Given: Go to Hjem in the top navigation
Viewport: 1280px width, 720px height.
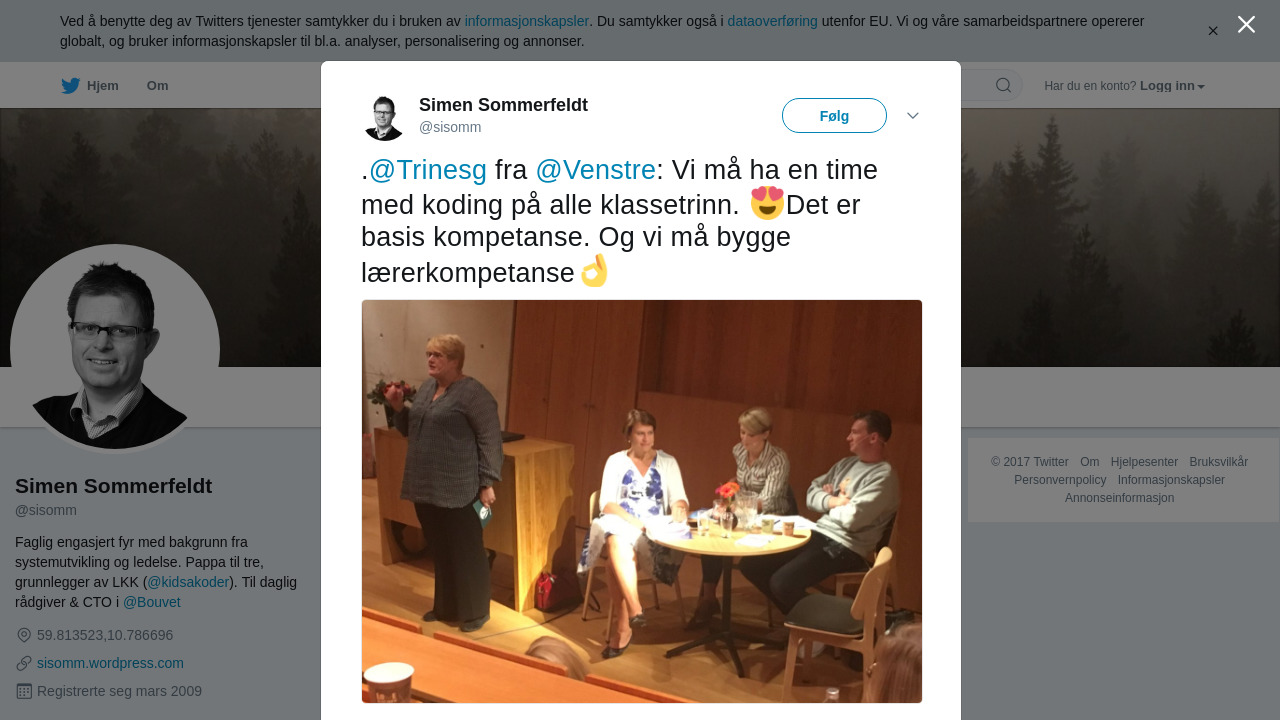Looking at the screenshot, I should tap(103, 86).
